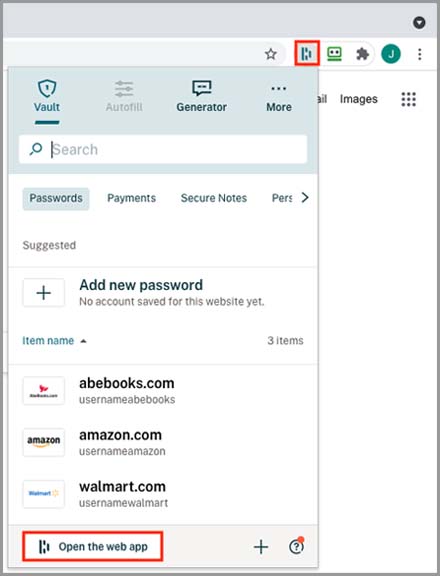Viewport: 440px width, 576px height.
Task: Select the Vault tab
Action: coord(47,96)
